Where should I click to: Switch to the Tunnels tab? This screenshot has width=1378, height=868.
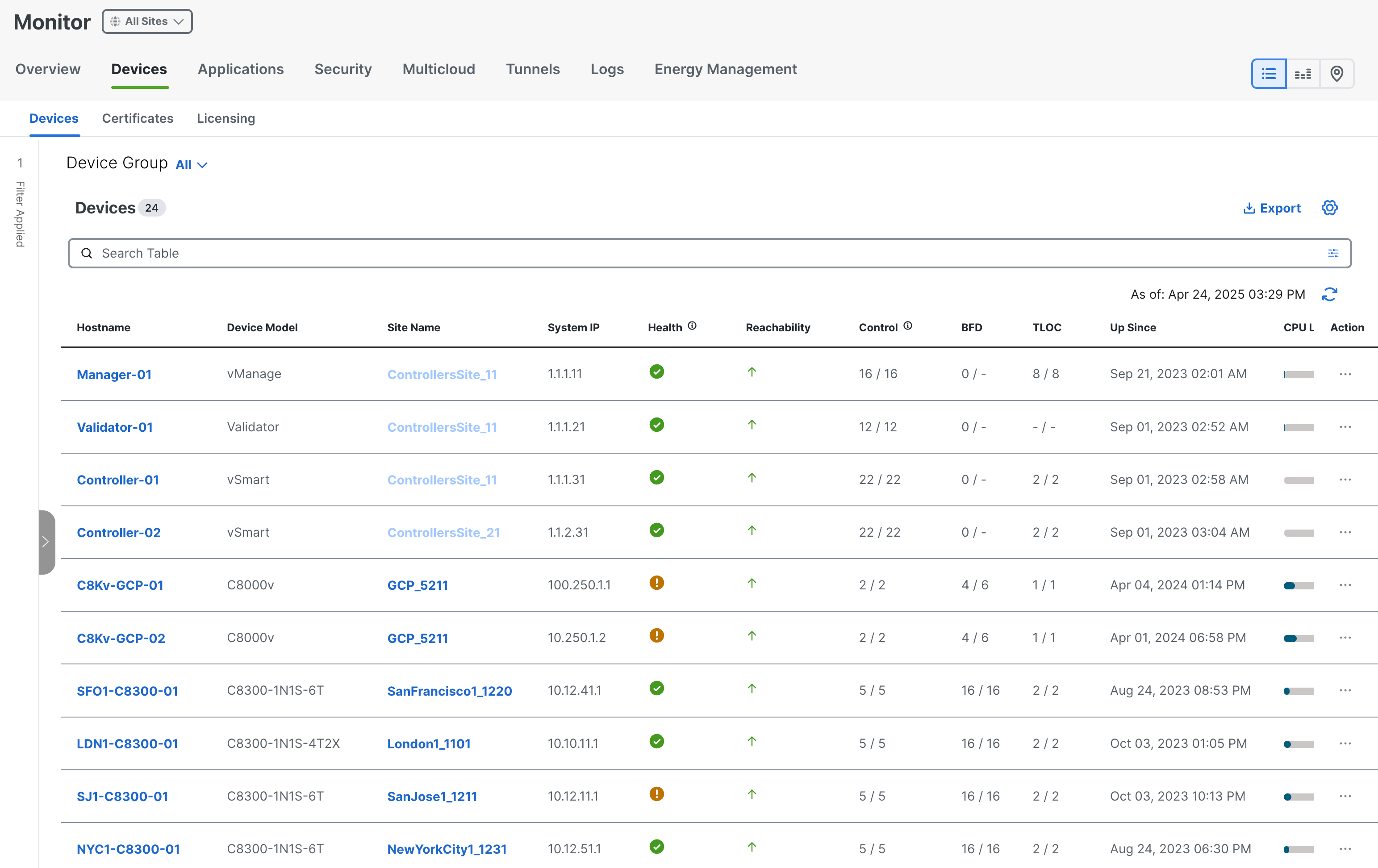click(532, 69)
